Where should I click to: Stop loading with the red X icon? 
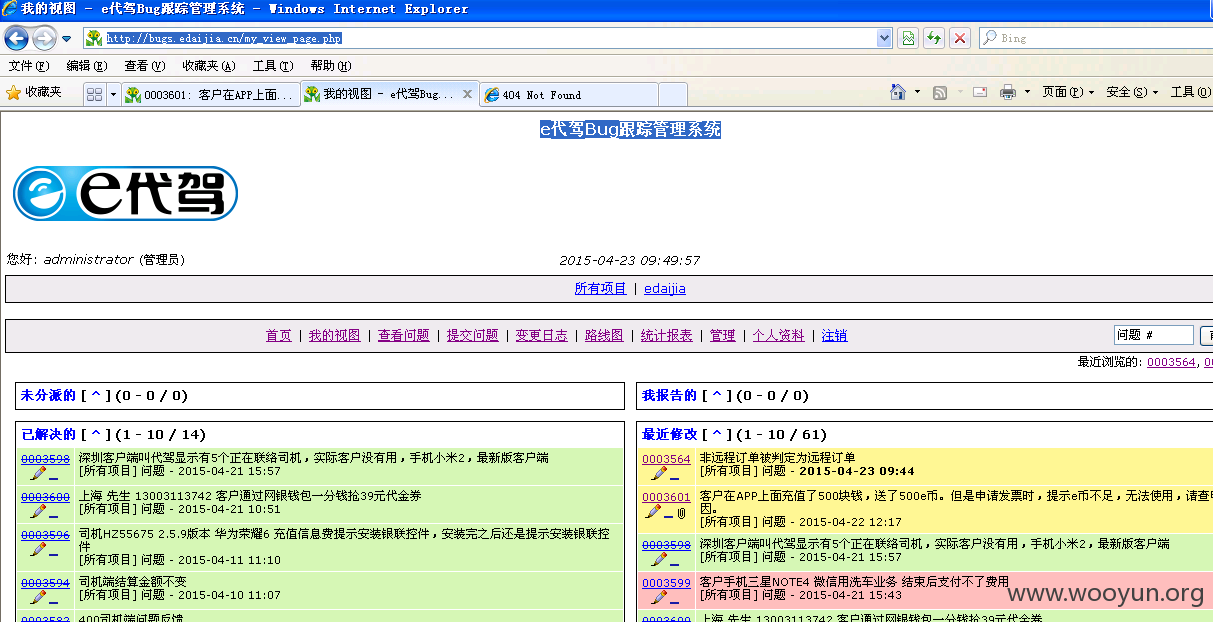coord(960,38)
